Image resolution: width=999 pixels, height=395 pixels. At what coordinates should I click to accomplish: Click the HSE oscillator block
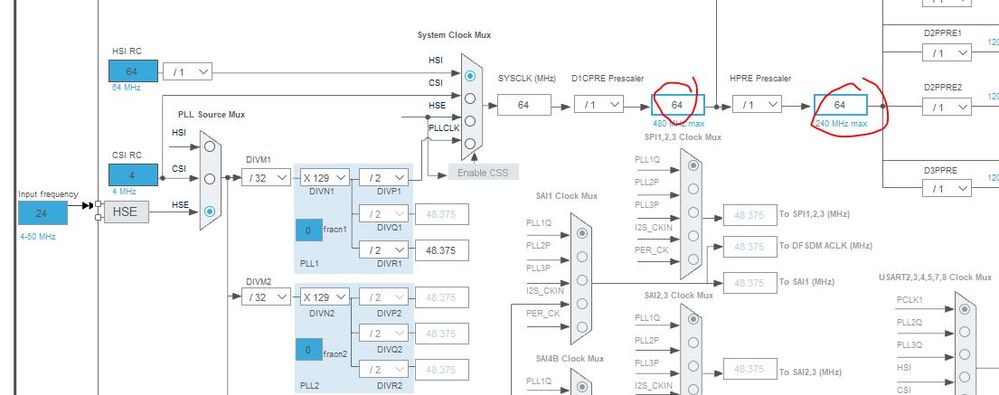pyautogui.click(x=126, y=212)
